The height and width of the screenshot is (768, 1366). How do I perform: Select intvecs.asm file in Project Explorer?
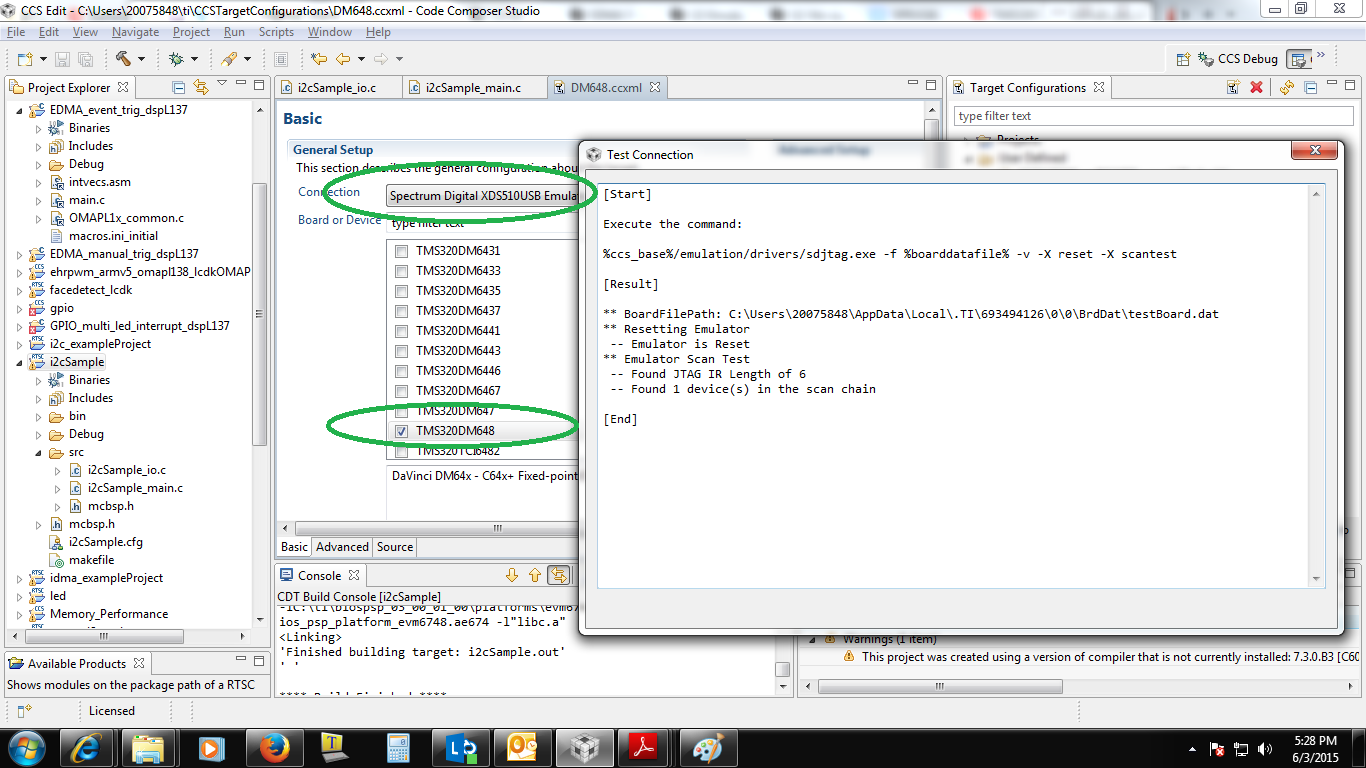[99, 182]
